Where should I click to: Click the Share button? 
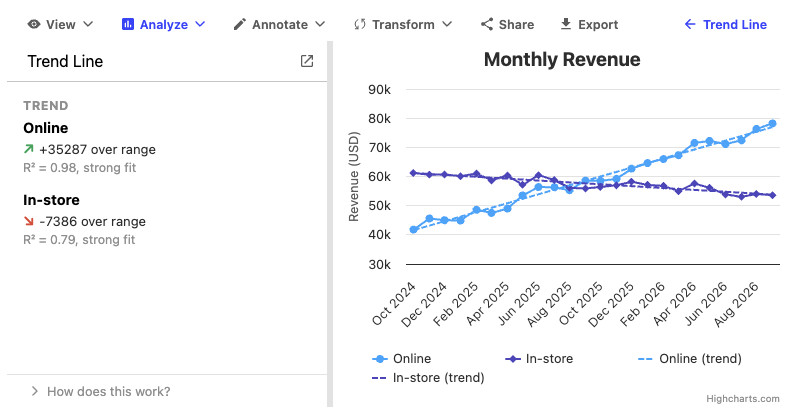507,24
